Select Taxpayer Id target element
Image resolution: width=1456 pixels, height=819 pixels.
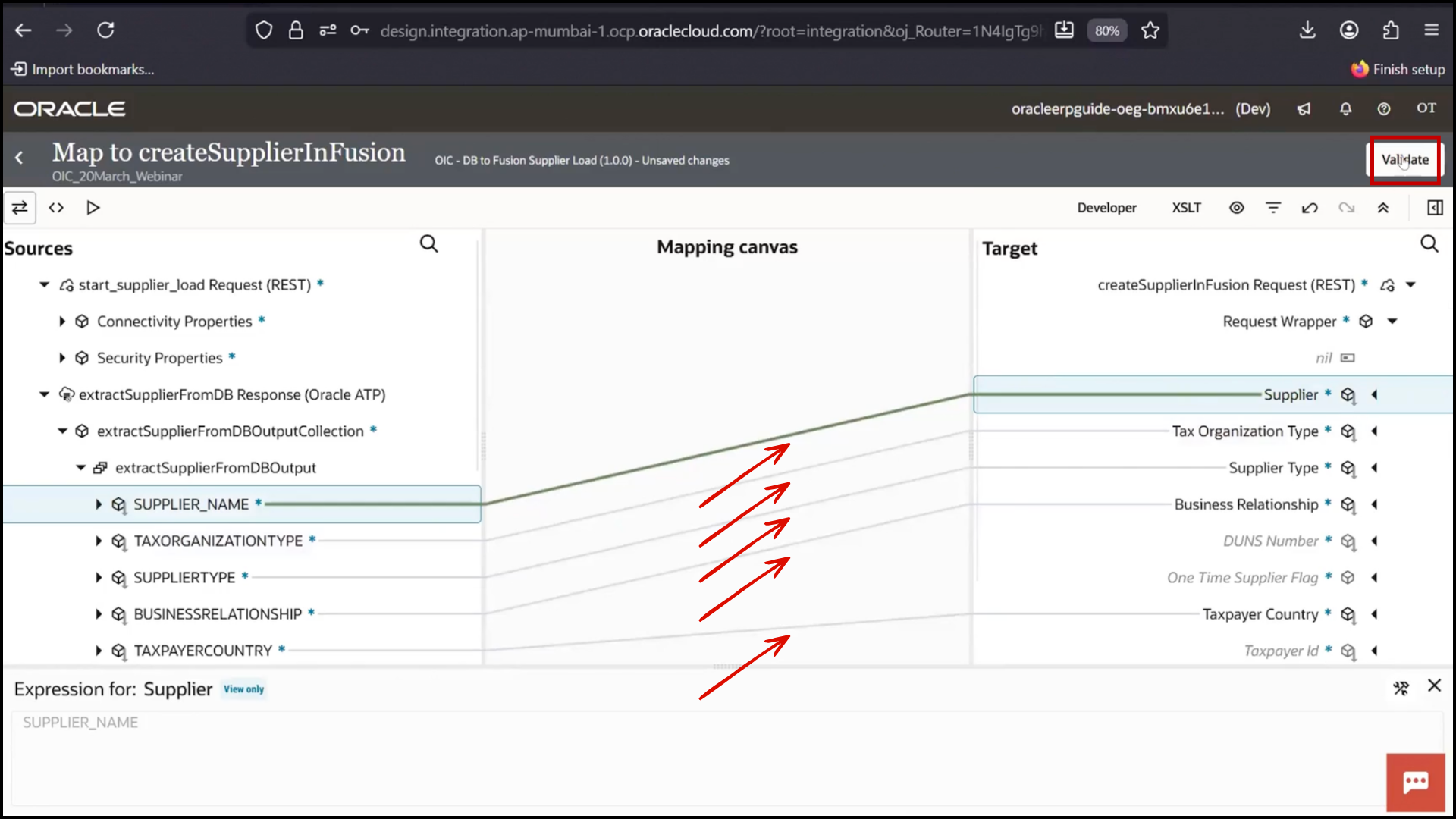1282,651
